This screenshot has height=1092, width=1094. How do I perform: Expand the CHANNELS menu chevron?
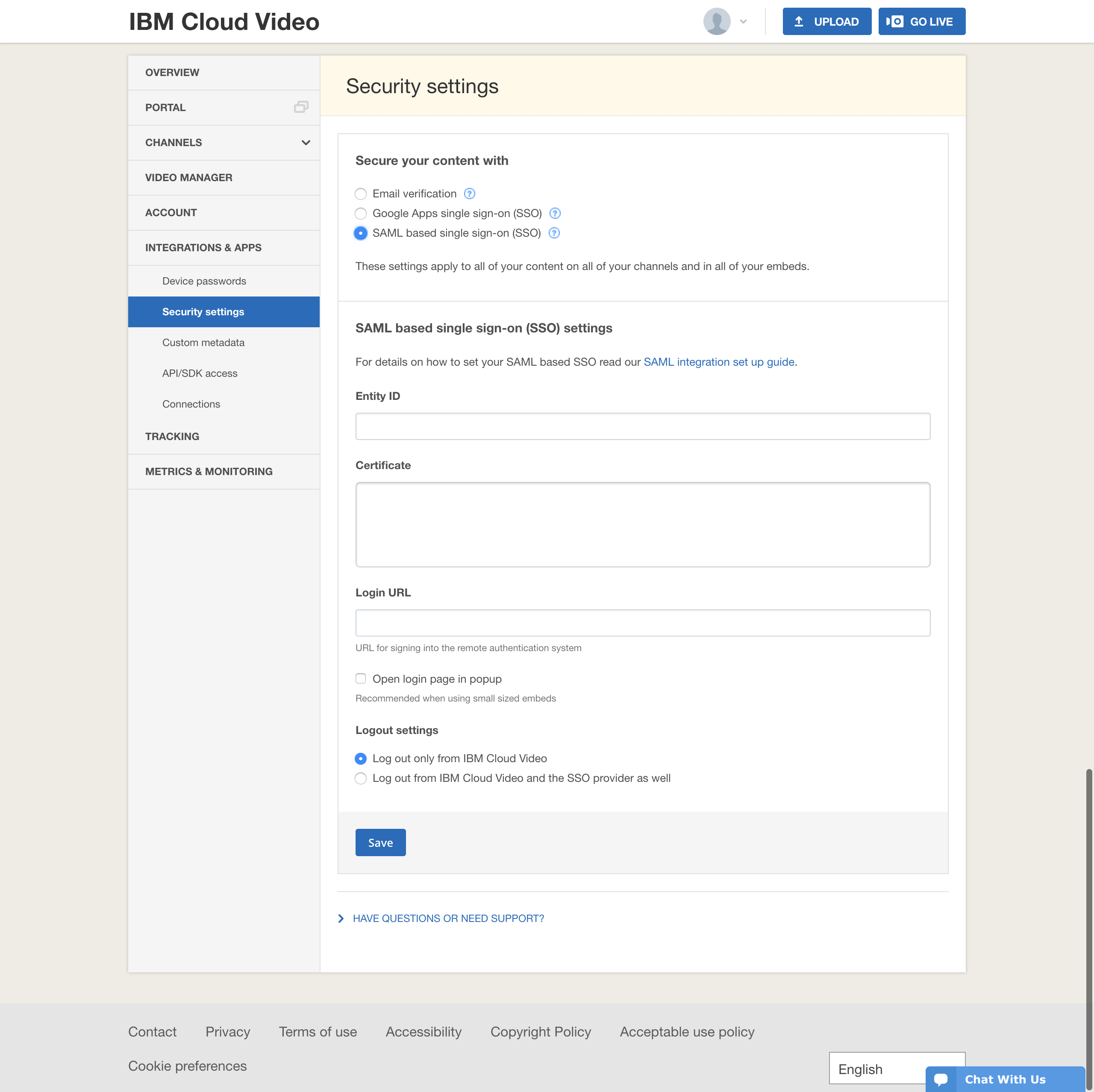click(306, 143)
